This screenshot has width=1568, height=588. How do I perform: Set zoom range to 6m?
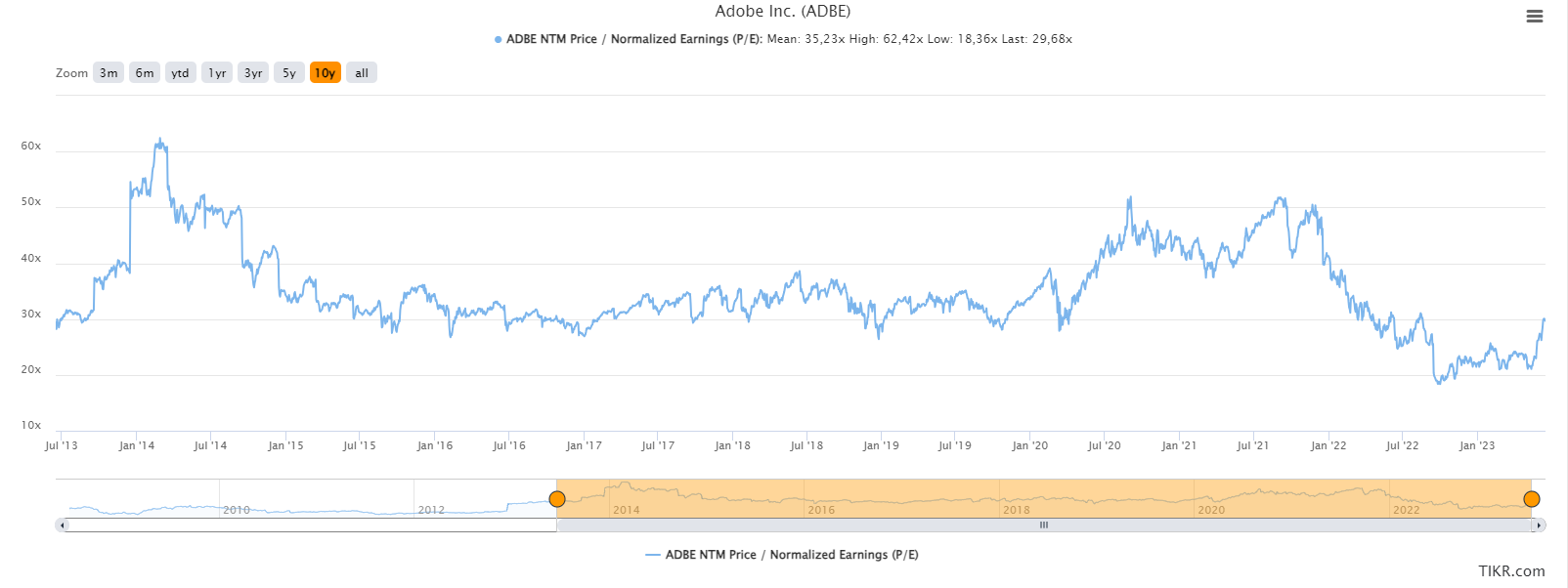(145, 73)
